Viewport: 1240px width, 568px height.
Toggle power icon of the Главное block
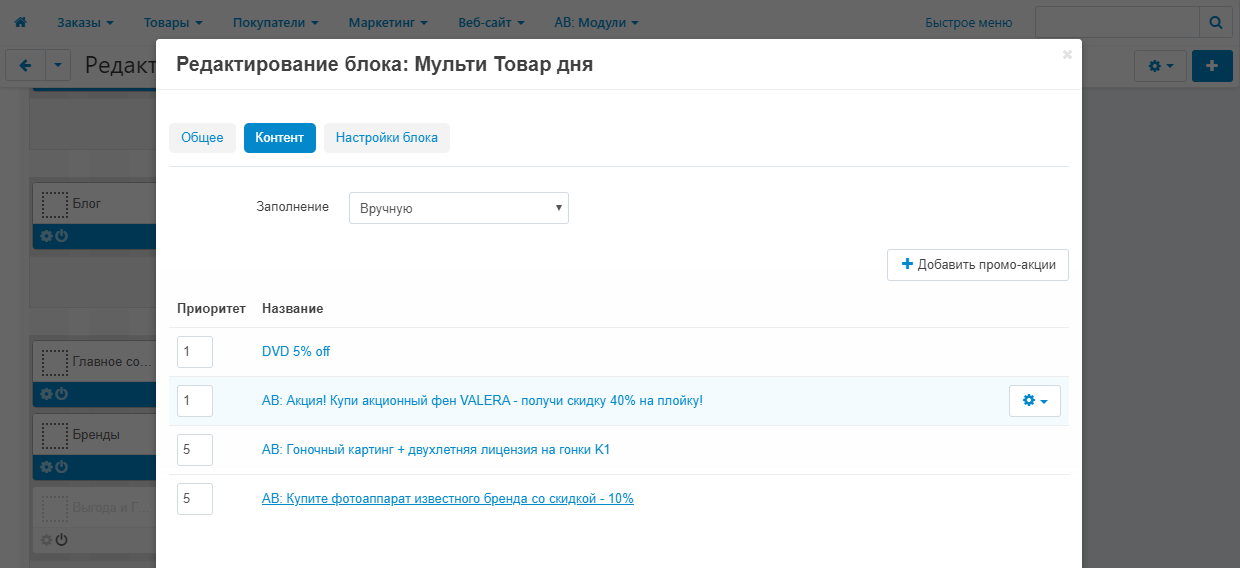pyautogui.click(x=61, y=394)
